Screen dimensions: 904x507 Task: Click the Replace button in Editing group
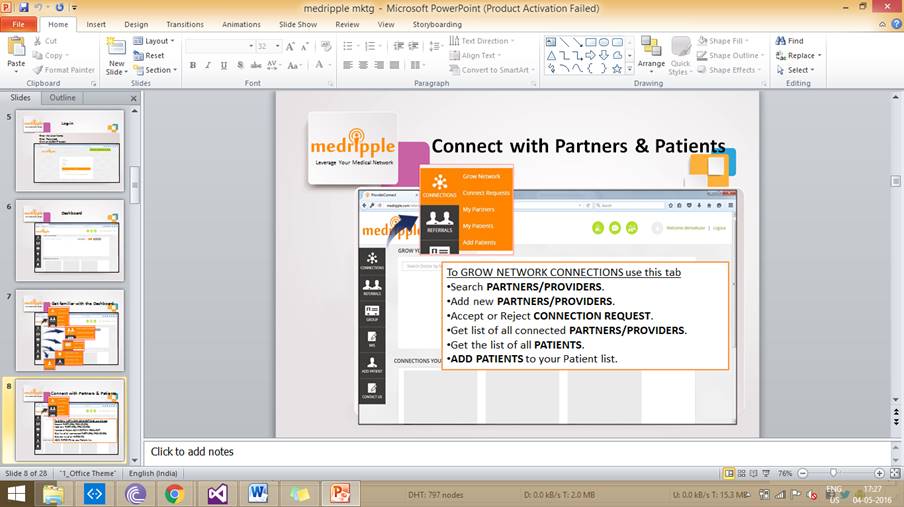[x=797, y=56]
